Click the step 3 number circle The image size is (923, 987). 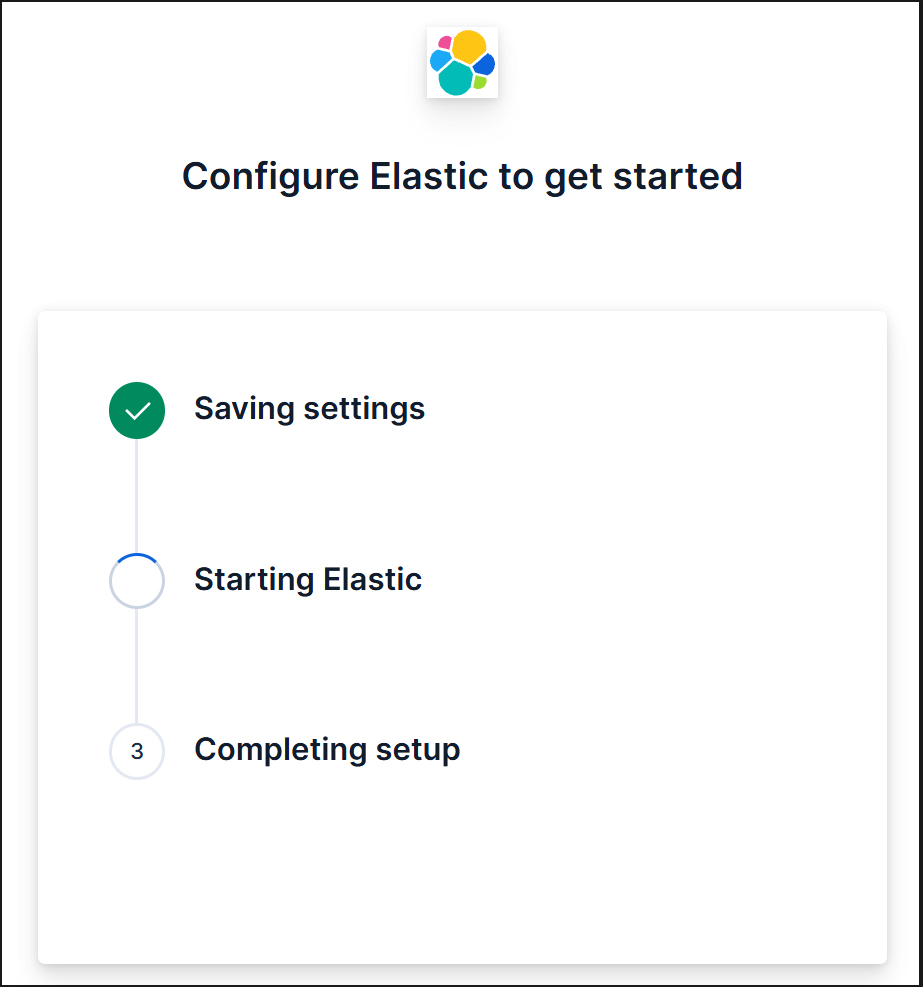point(137,751)
